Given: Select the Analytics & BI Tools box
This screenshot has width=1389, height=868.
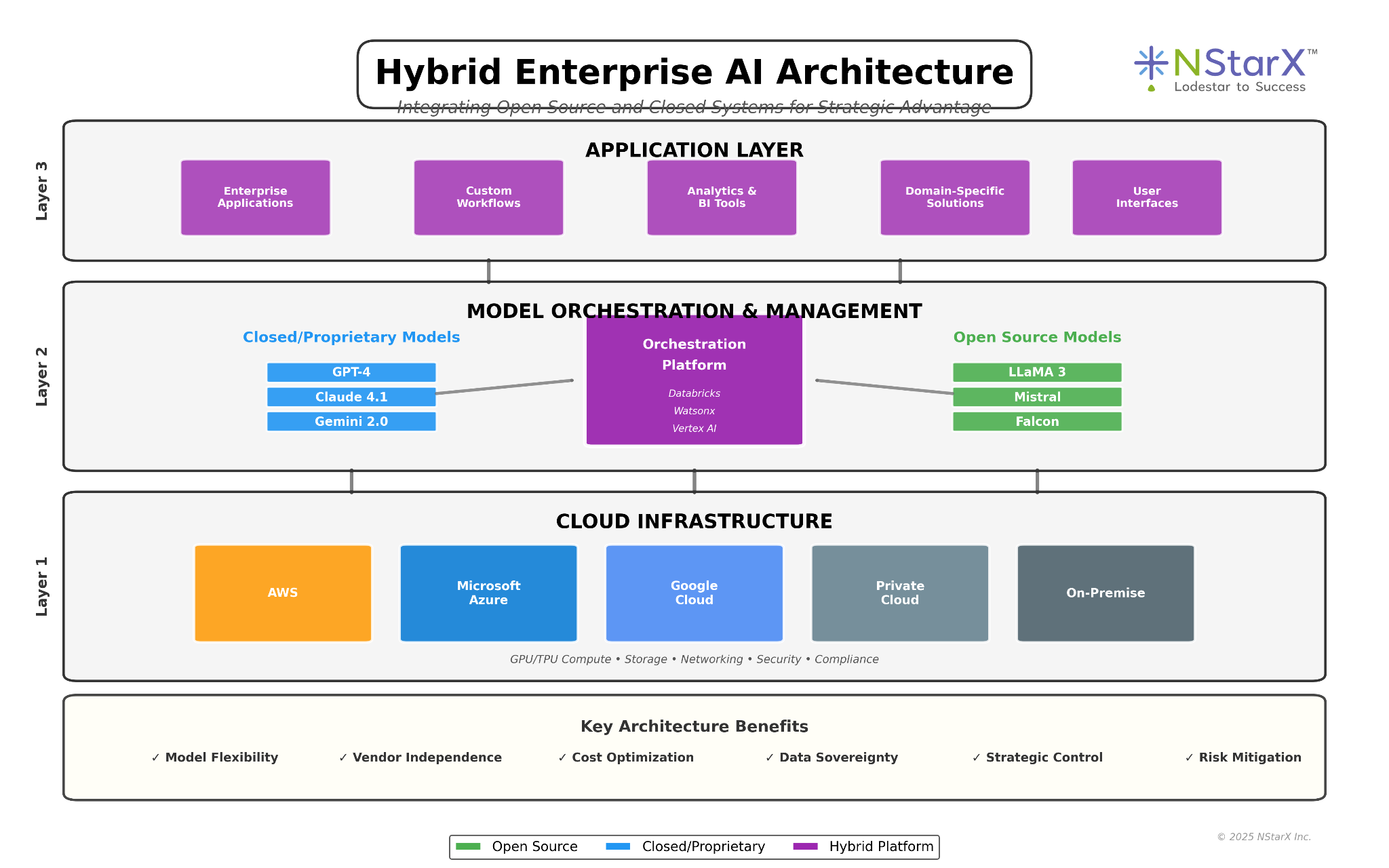Looking at the screenshot, I should [722, 197].
